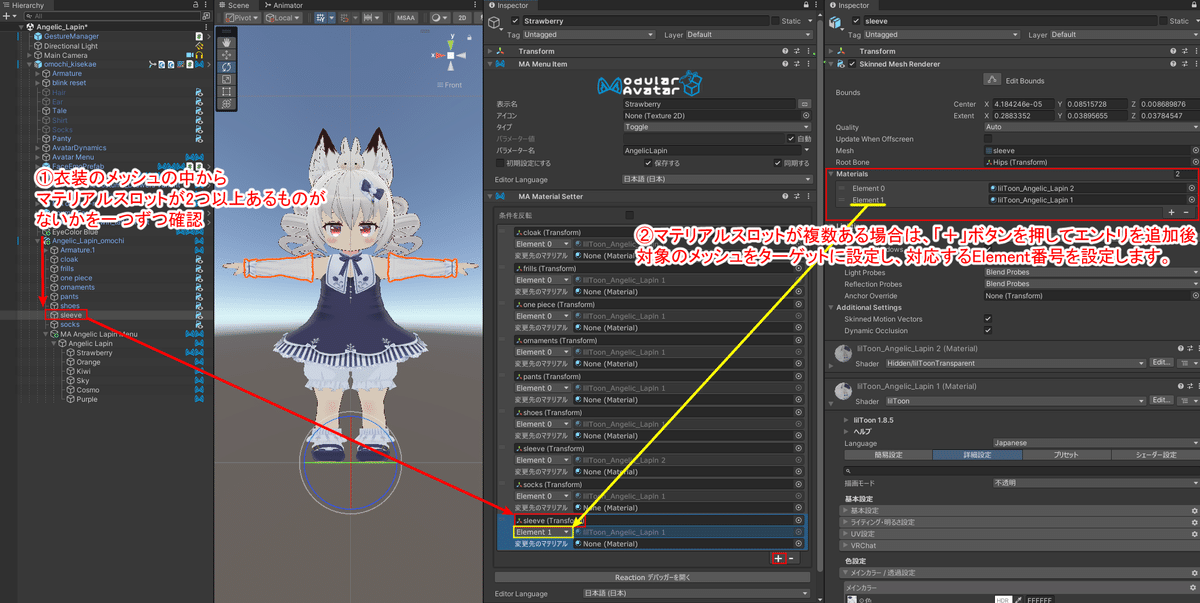Enable the Update When Offscreen checkbox

(x=988, y=139)
